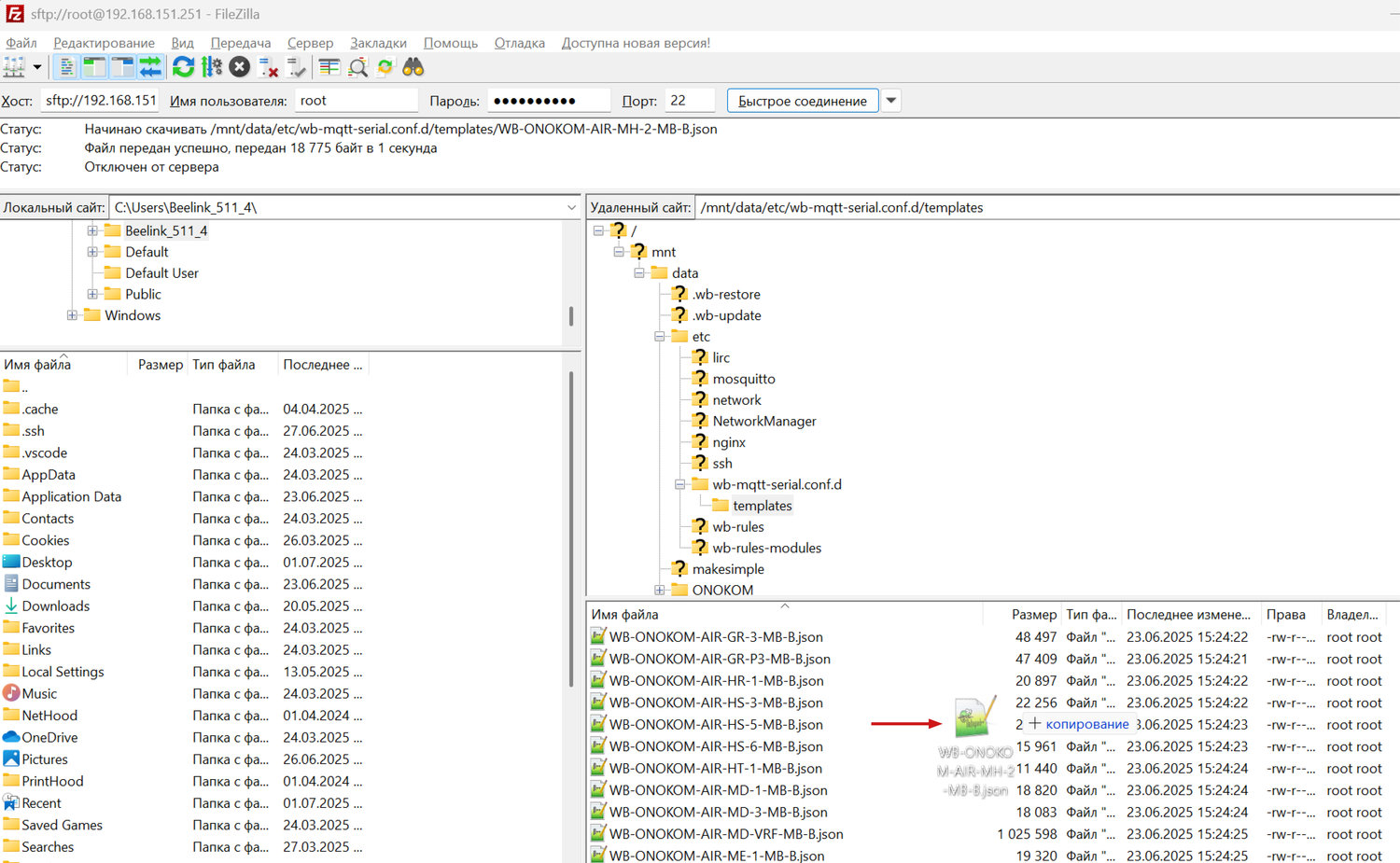Viewport: 1400px width, 863px height.
Task: Click the binoculars file search icon
Action: point(413,67)
